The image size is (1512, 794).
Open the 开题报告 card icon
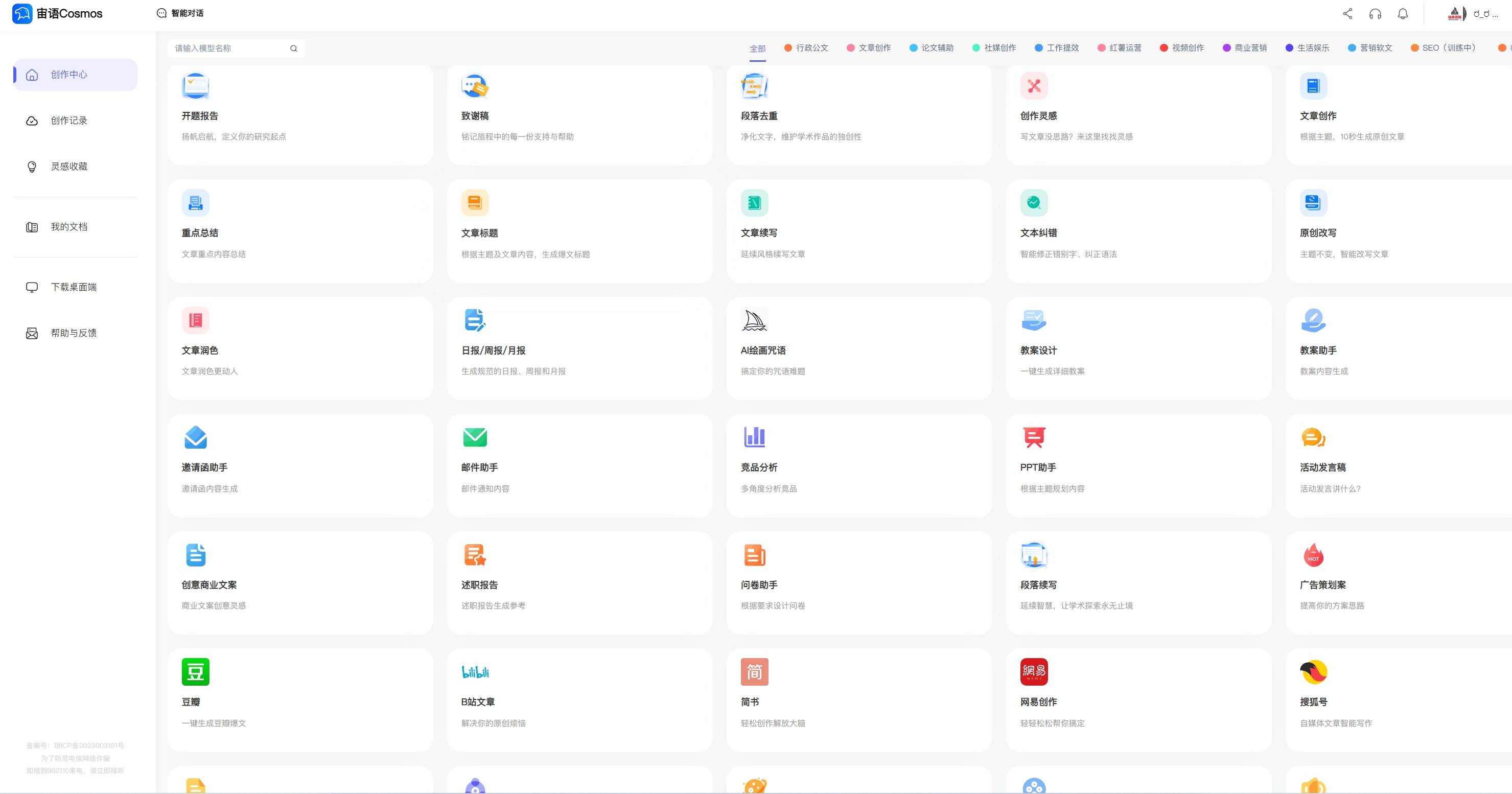[x=196, y=86]
